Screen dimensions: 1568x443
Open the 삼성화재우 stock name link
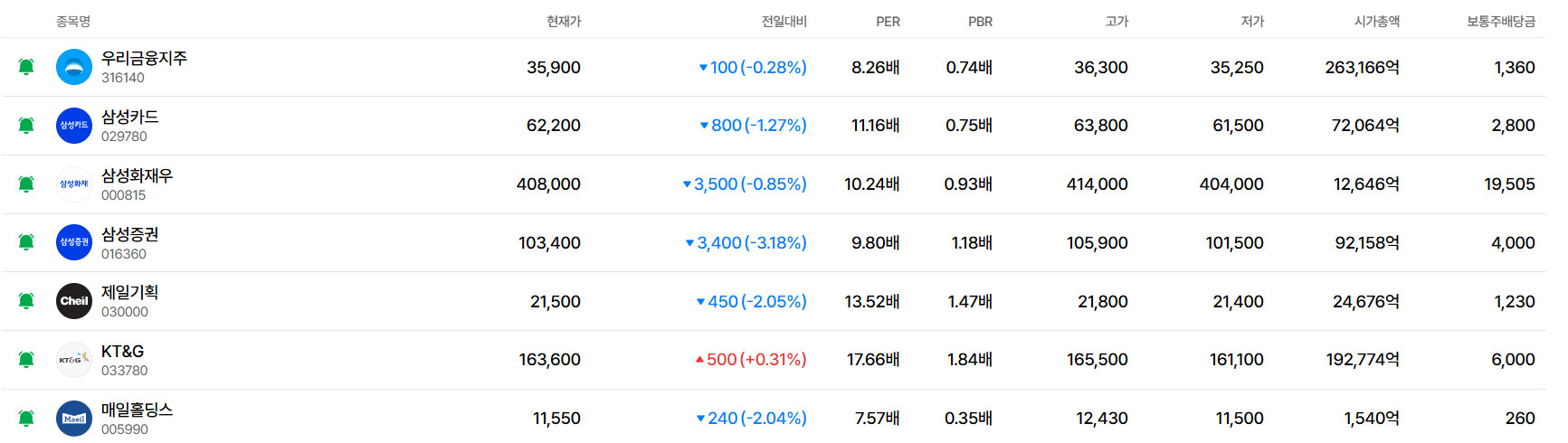pos(137,175)
